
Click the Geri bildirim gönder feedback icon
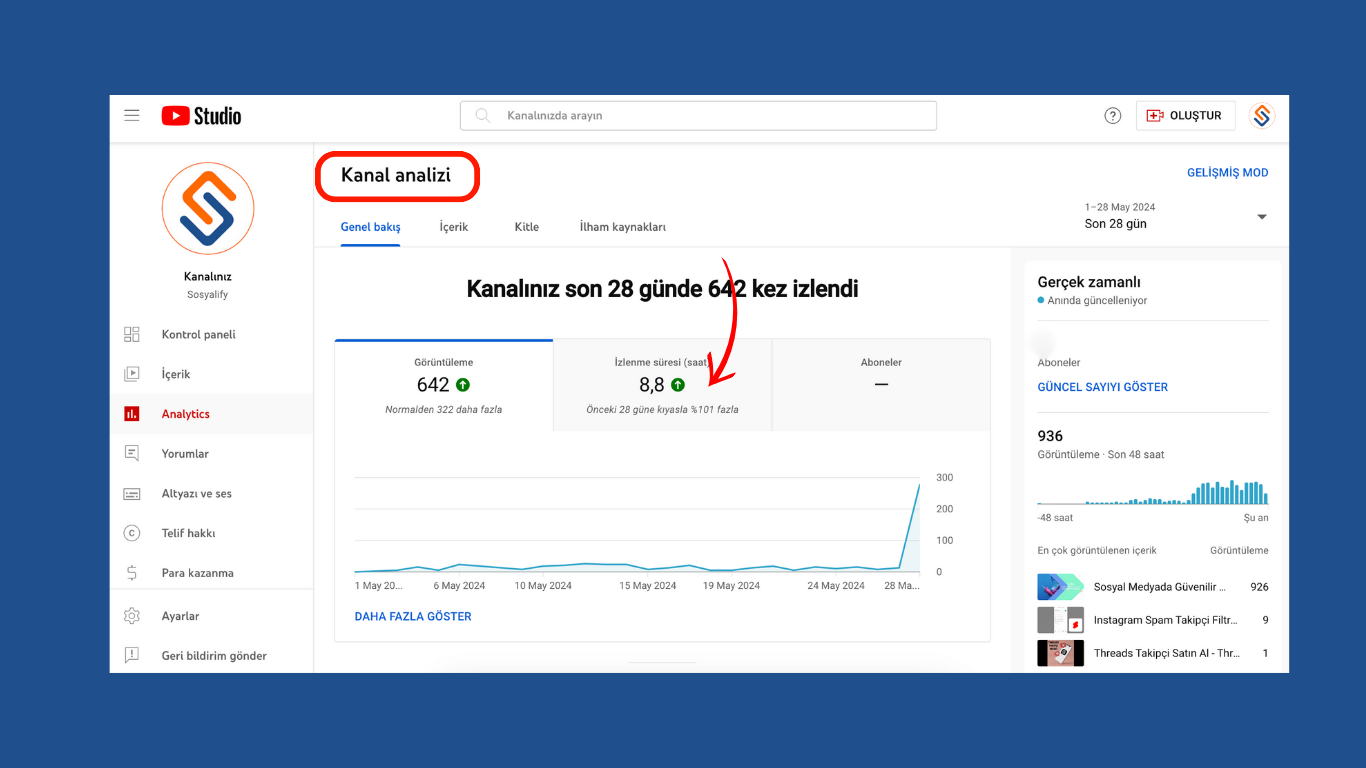point(132,656)
